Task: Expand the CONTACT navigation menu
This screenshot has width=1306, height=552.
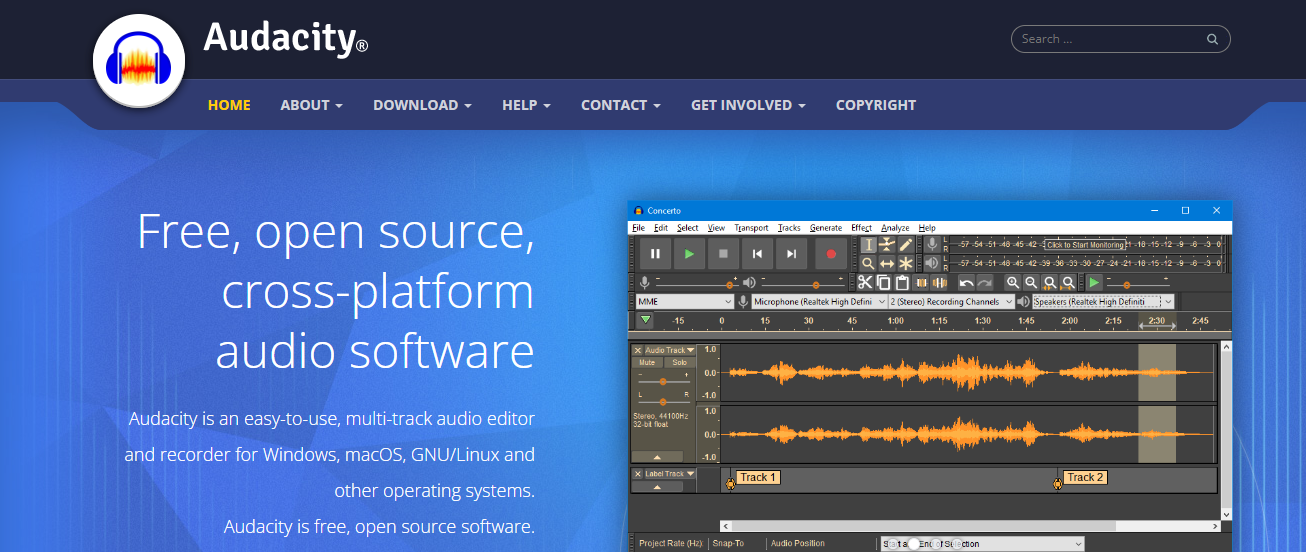Action: [621, 105]
